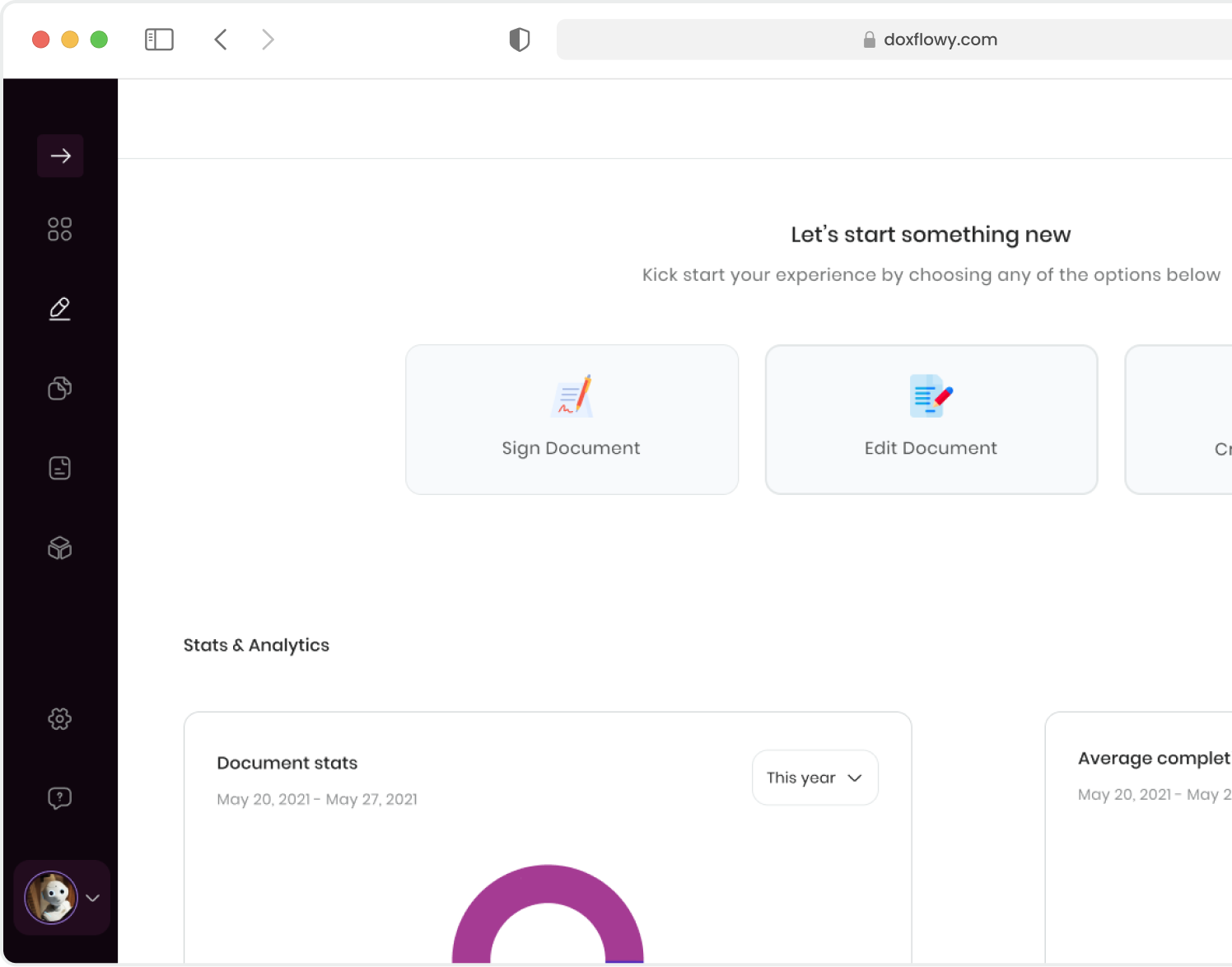Image resolution: width=1232 pixels, height=967 pixels.
Task: Open the help question bubble icon
Action: pos(60,798)
